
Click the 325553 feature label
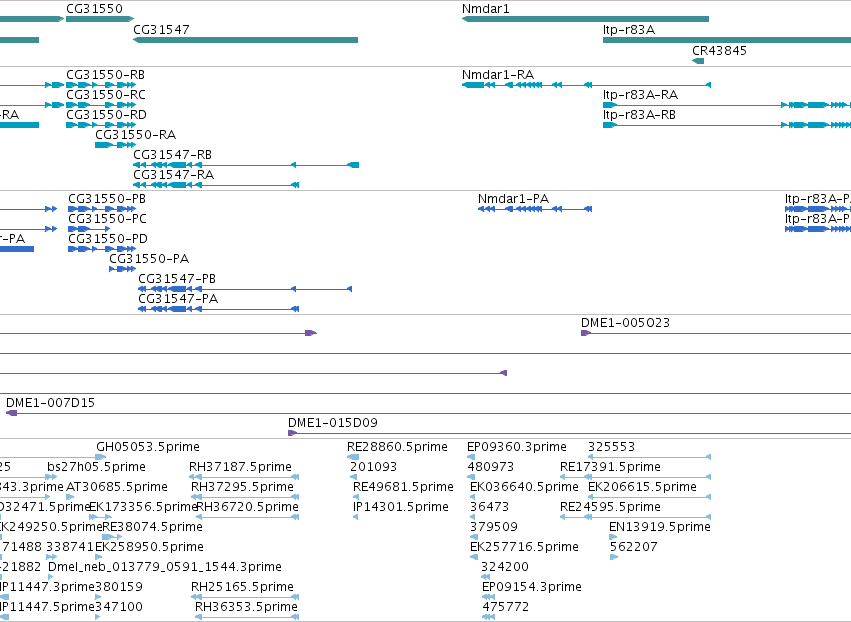612,447
